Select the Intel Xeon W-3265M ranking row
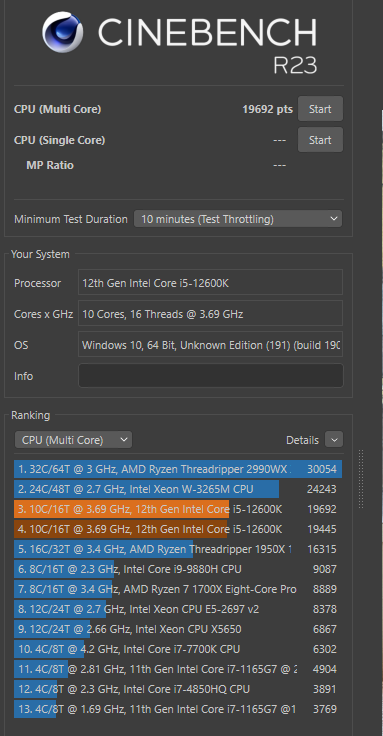The height and width of the screenshot is (736, 383). [x=178, y=490]
